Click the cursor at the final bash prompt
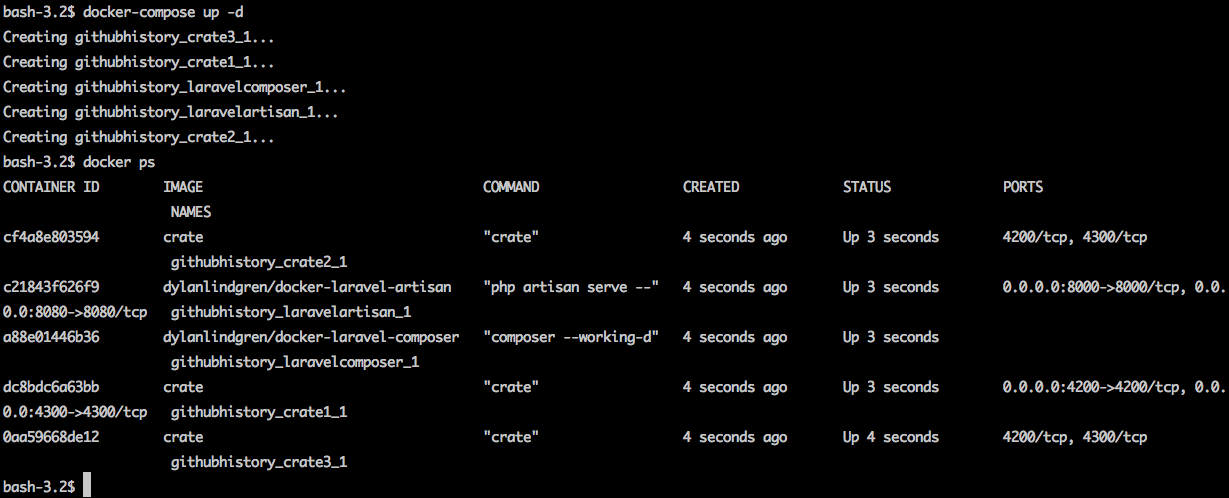The width and height of the screenshot is (1229, 498). coord(88,486)
